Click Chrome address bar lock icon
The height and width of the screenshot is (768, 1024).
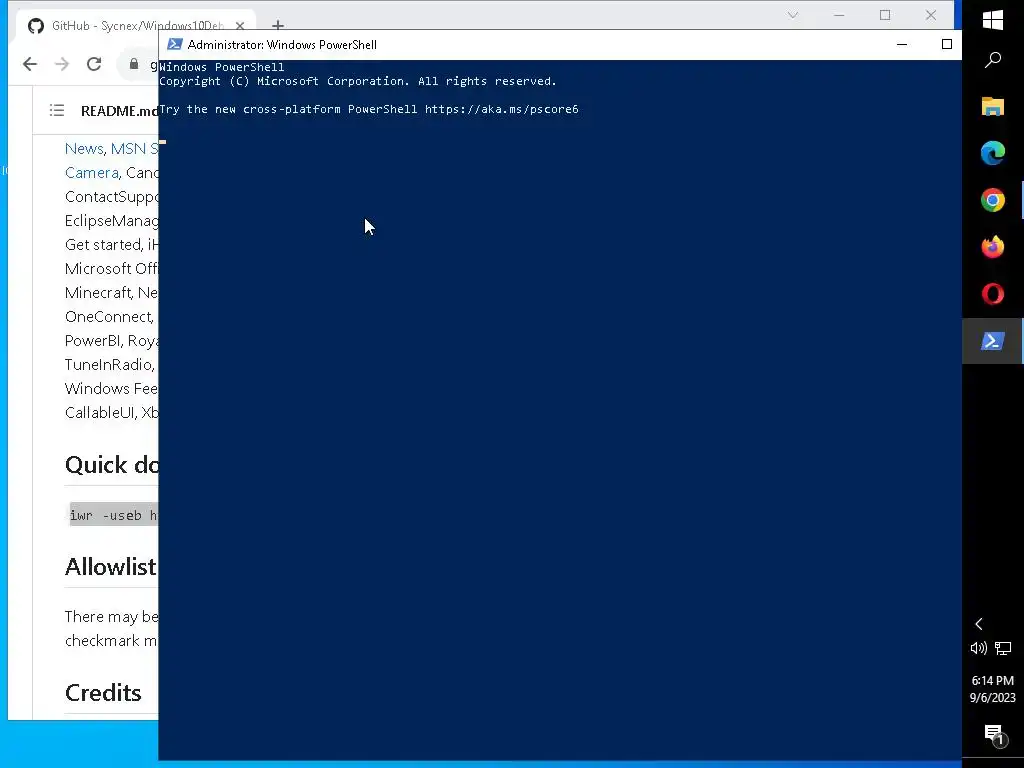[x=134, y=64]
